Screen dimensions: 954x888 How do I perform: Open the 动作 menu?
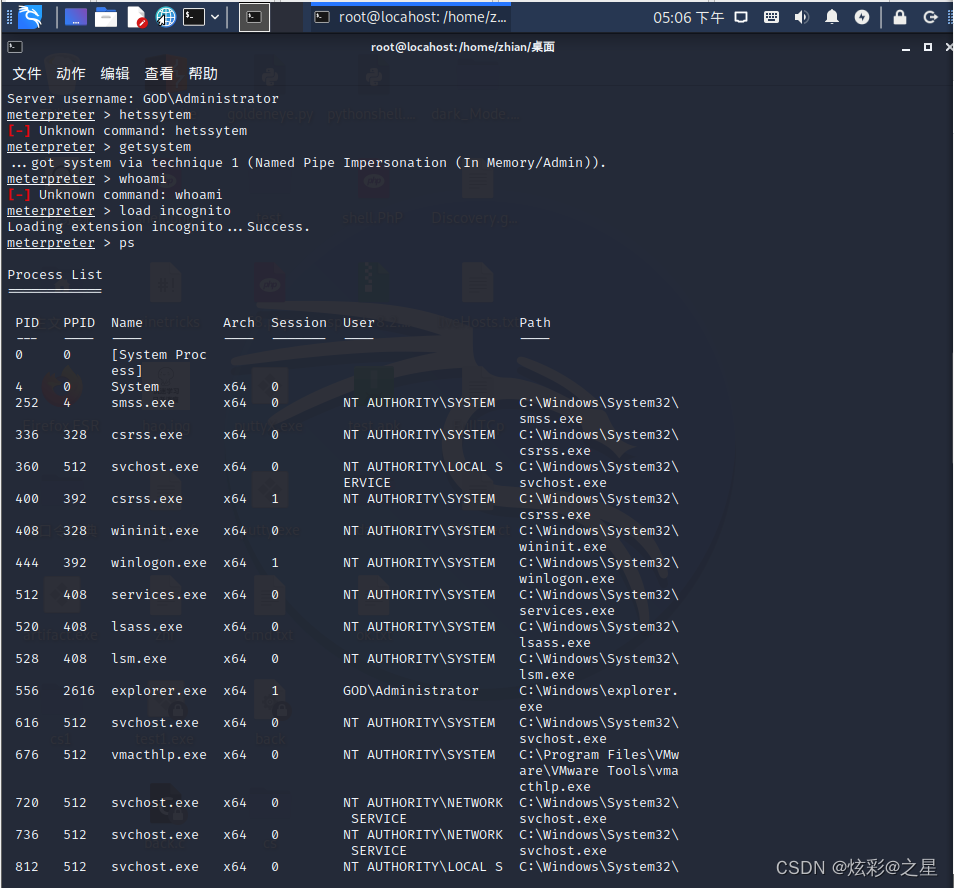[x=71, y=74]
